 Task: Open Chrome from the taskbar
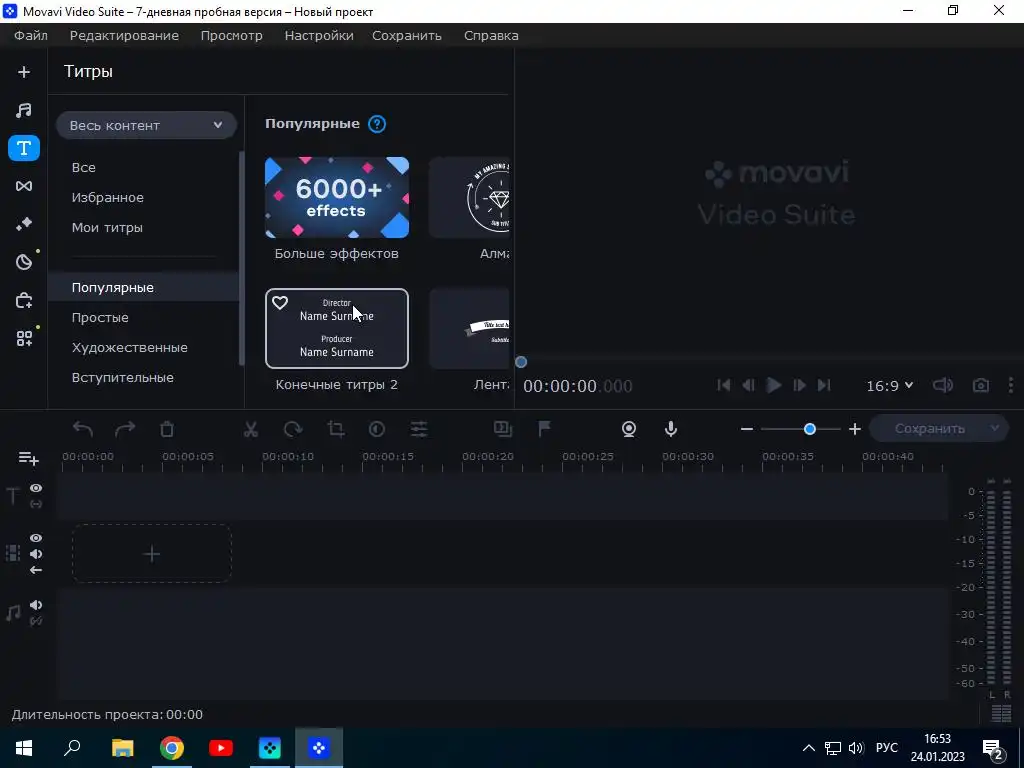tap(172, 748)
